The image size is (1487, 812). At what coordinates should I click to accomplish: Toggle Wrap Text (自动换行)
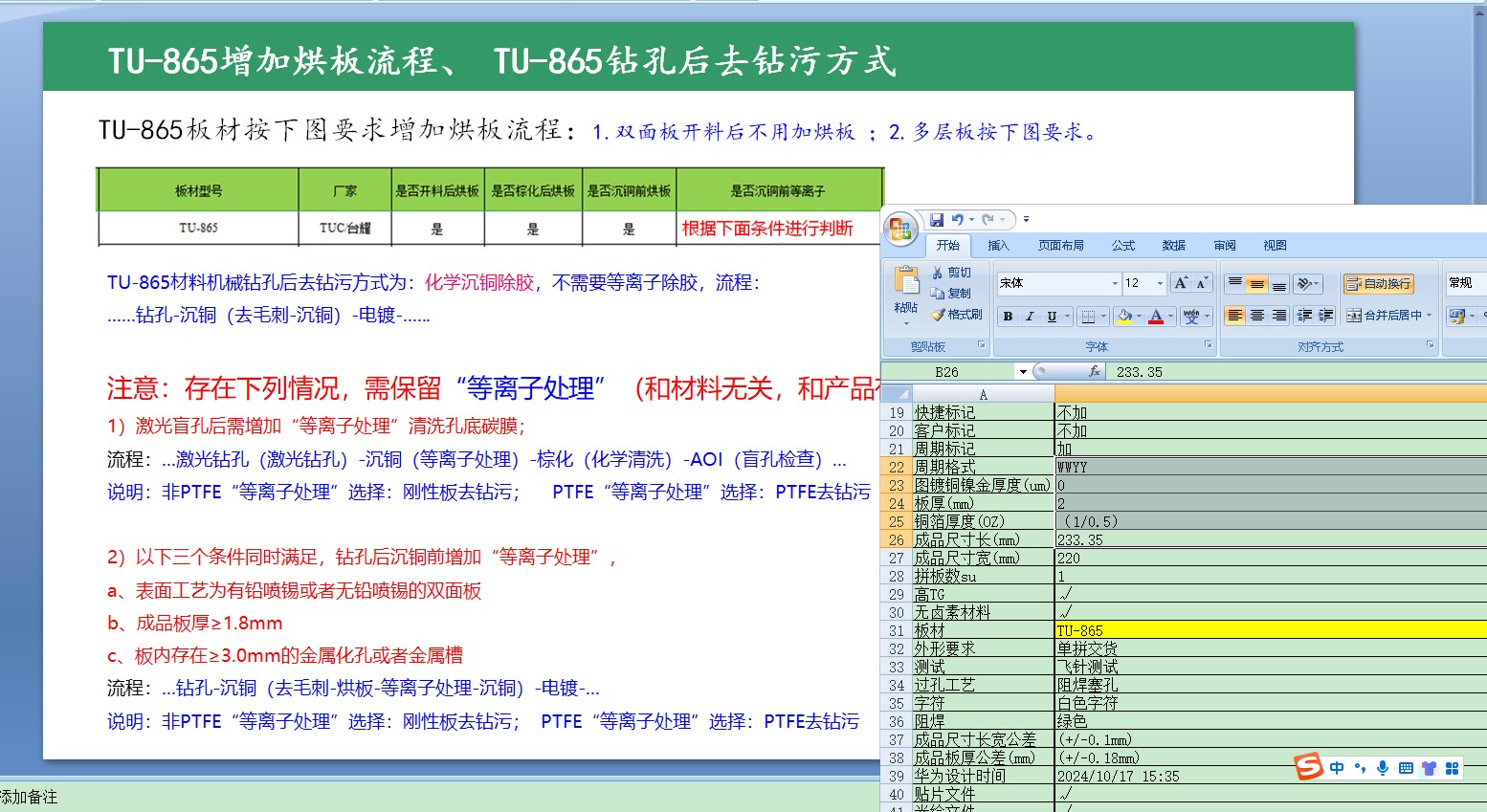point(1379,283)
